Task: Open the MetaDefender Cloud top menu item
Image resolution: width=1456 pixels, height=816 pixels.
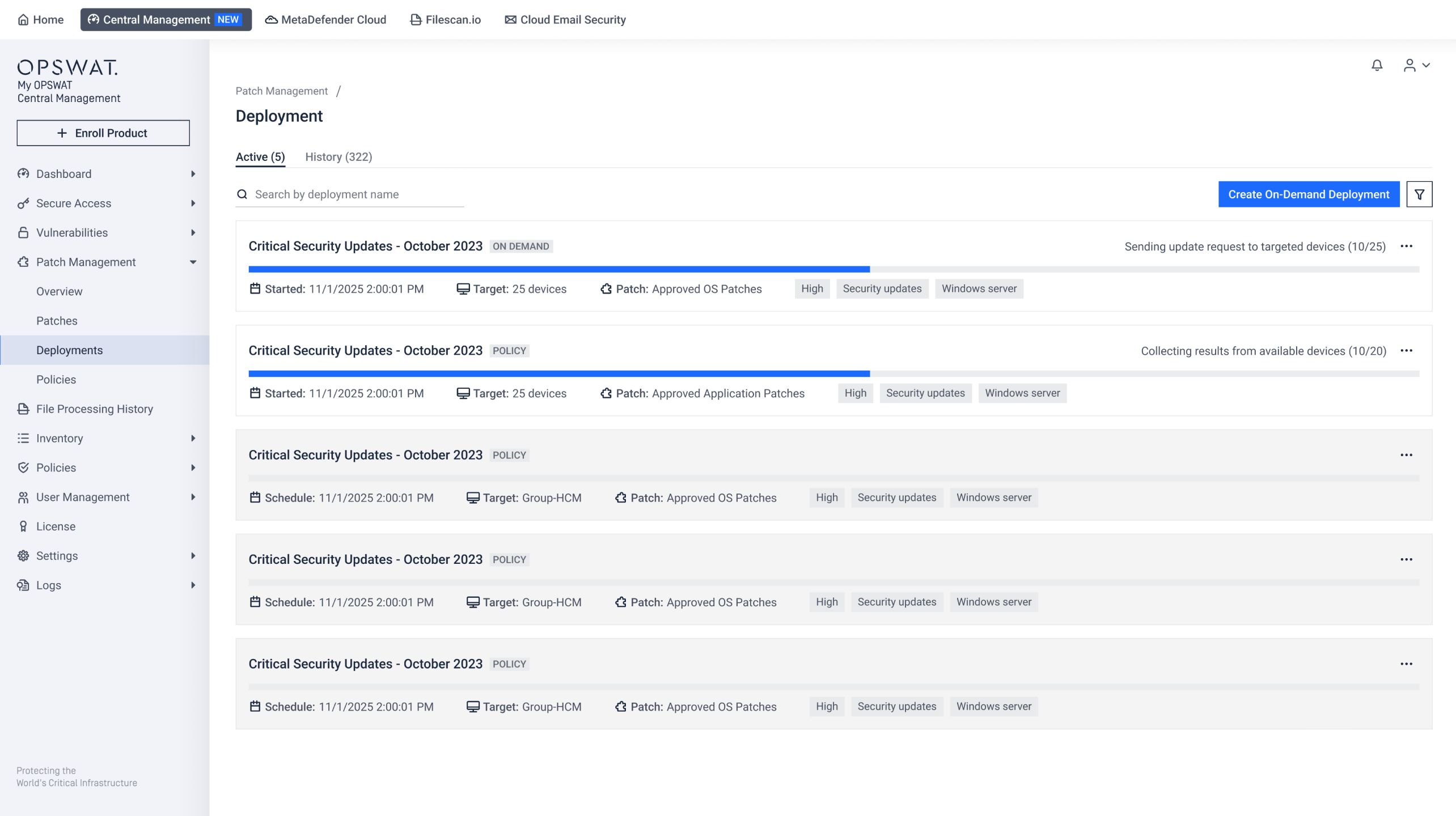Action: [x=326, y=20]
